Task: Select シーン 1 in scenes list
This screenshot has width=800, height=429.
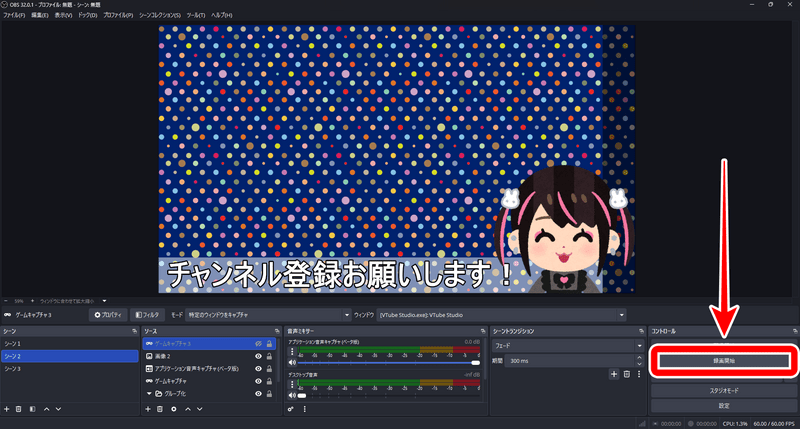Action: pos(70,344)
